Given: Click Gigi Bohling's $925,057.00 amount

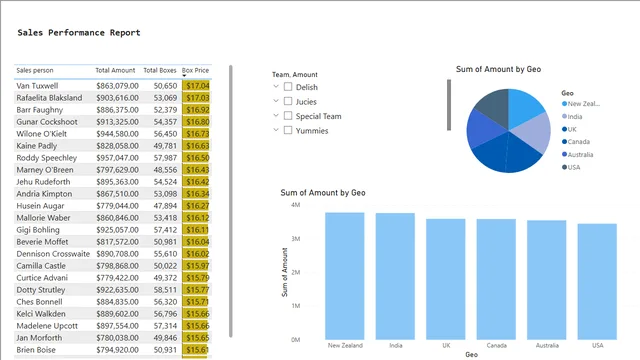Looking at the screenshot, I should point(117,230).
